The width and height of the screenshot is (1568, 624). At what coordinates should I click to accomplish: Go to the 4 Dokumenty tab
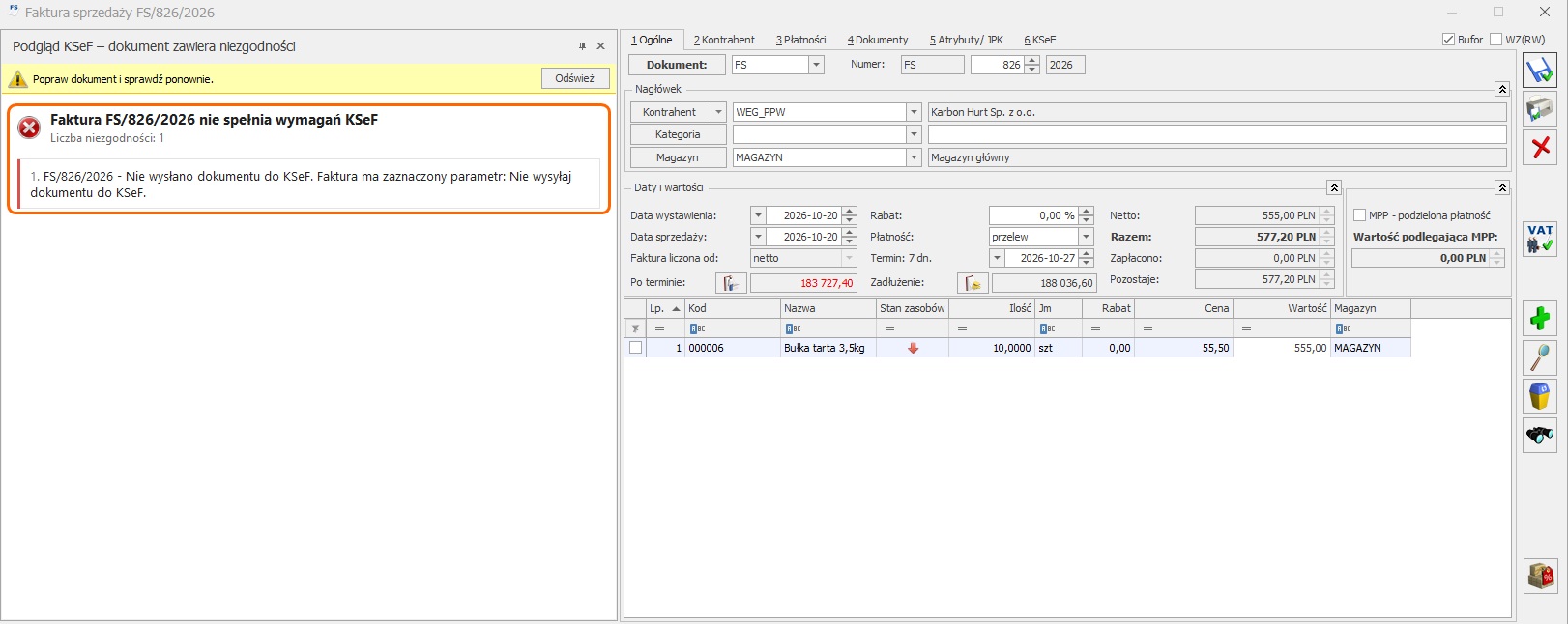(x=878, y=40)
